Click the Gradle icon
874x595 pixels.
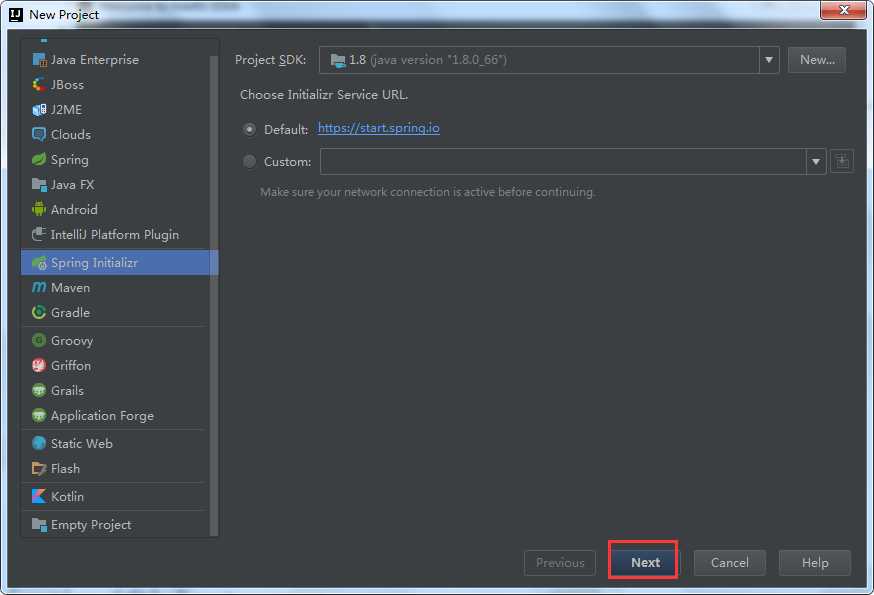coord(39,312)
